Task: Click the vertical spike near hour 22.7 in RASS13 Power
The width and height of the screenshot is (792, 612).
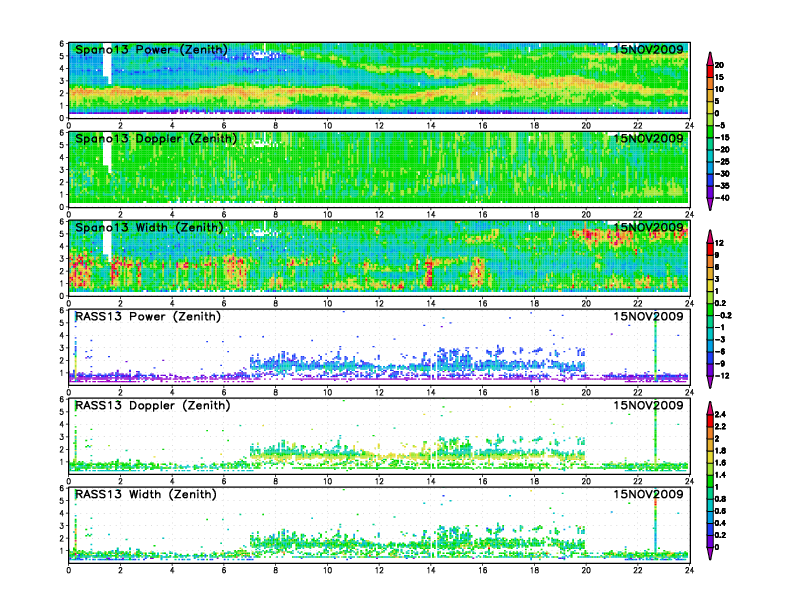Action: pyautogui.click(x=655, y=346)
